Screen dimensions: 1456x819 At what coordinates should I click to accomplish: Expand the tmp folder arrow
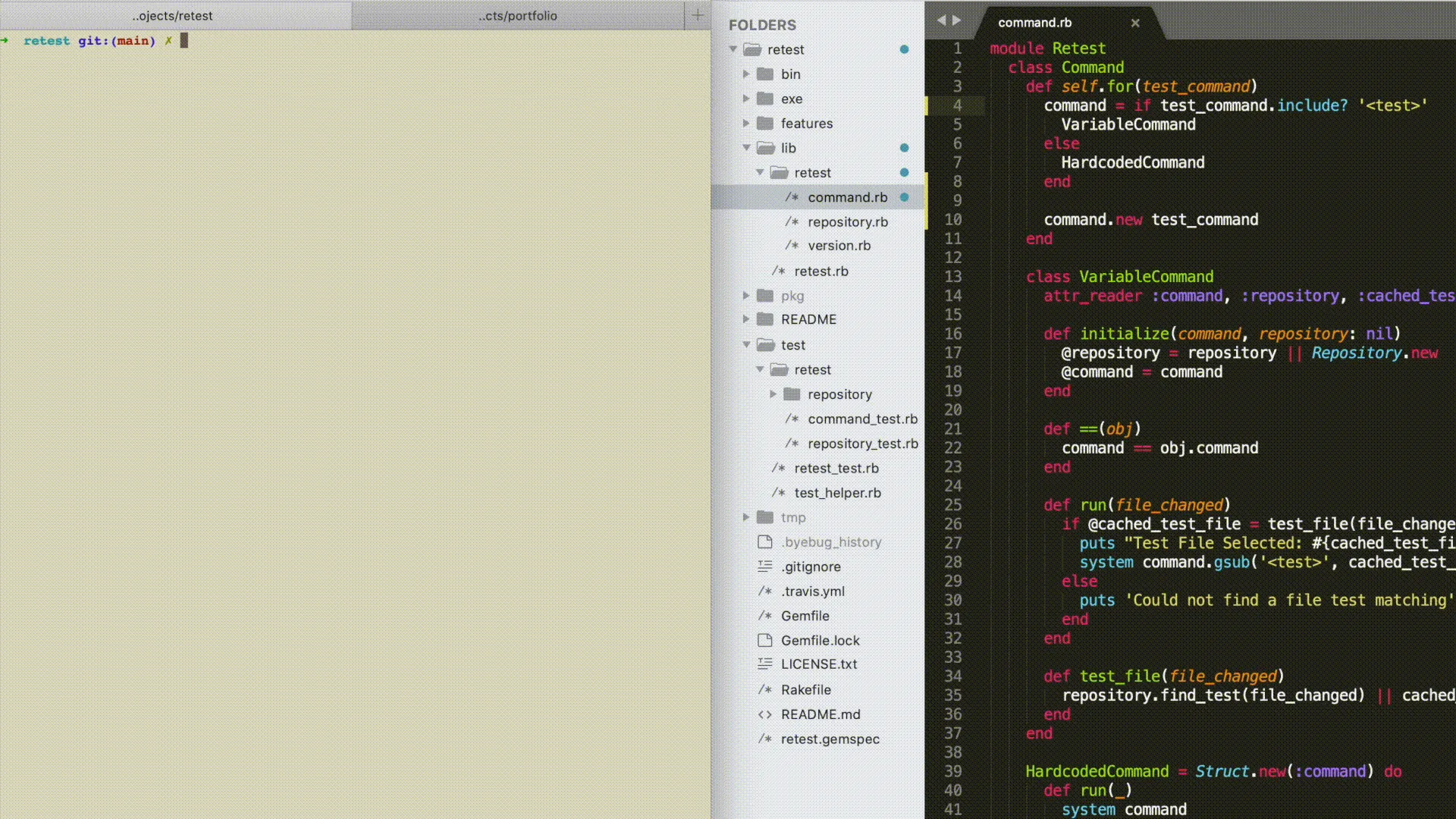click(746, 517)
